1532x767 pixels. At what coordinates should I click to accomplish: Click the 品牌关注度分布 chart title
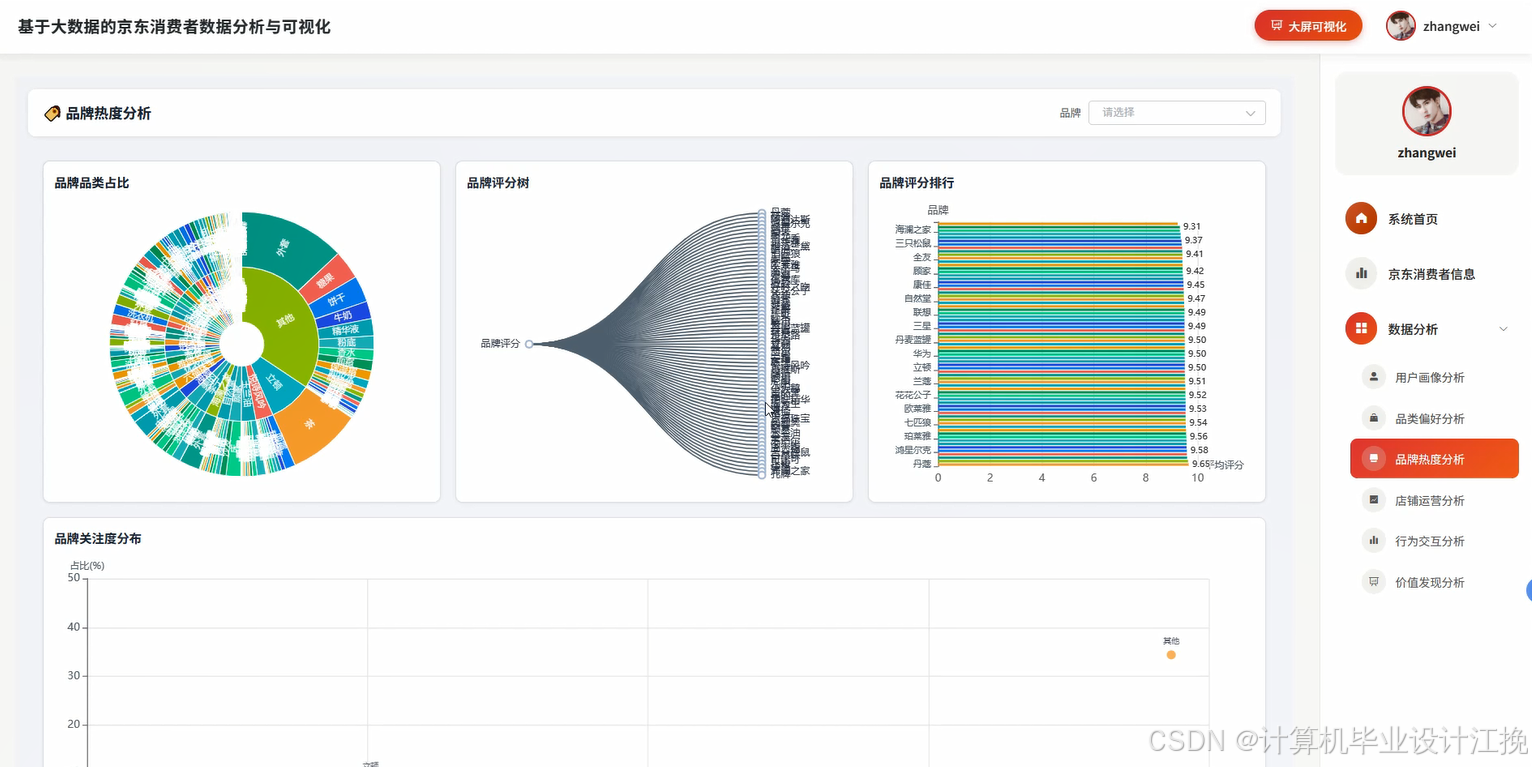coord(98,538)
